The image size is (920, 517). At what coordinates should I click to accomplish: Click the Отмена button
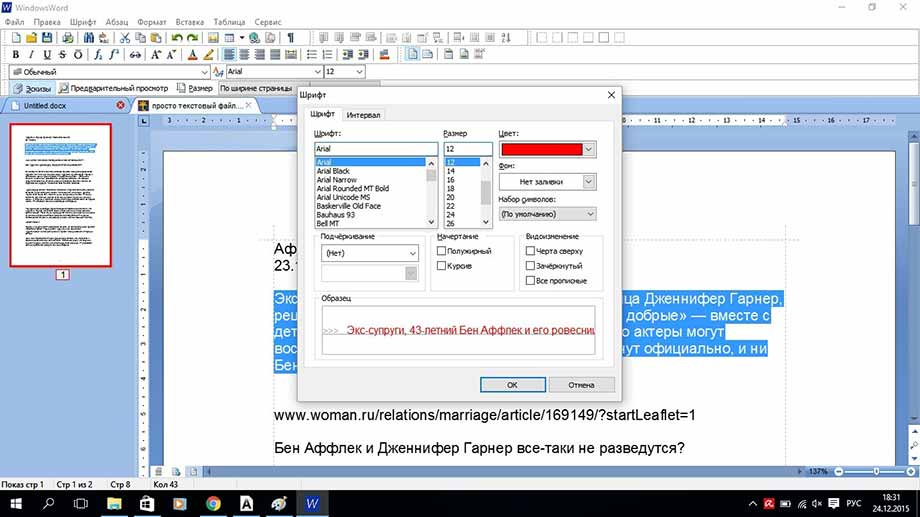click(581, 385)
